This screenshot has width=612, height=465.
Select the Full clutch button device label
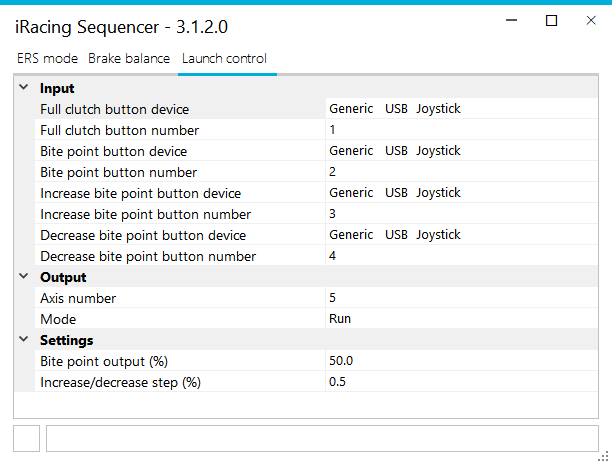pos(114,109)
